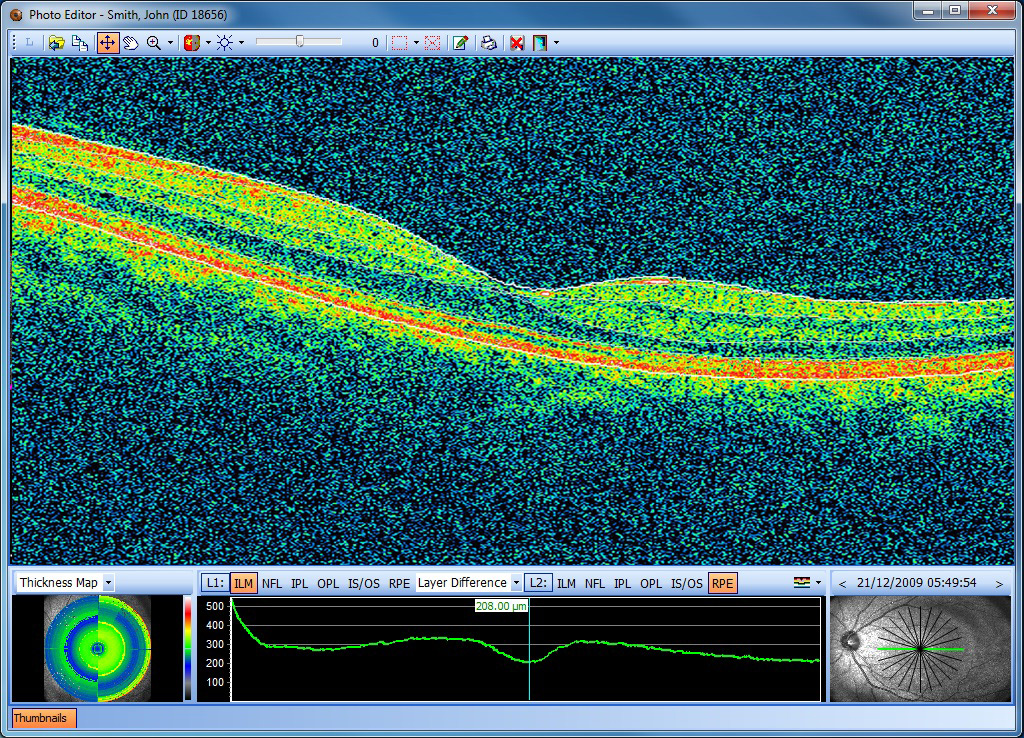Click the red X delete icon
The width and height of the screenshot is (1024, 738).
pyautogui.click(x=517, y=43)
